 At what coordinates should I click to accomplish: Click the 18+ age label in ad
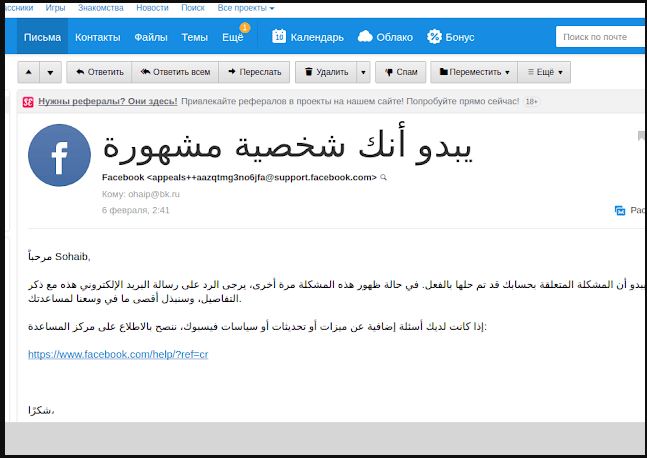[x=531, y=102]
